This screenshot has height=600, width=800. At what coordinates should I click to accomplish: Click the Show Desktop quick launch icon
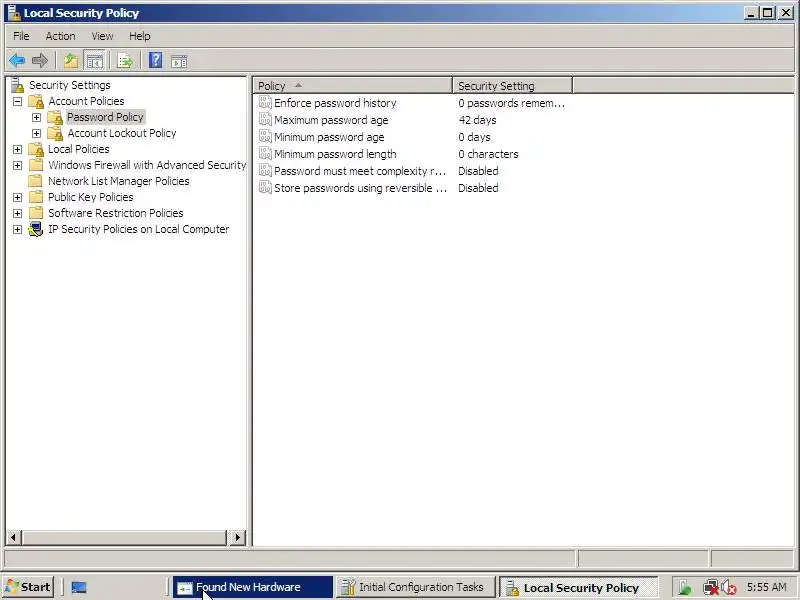pyautogui.click(x=79, y=588)
